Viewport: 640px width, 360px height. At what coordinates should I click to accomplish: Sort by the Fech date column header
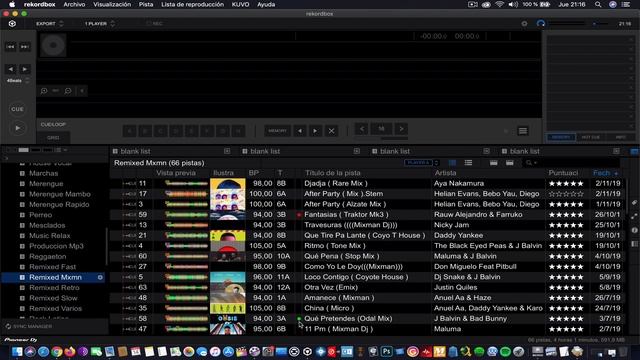[605, 173]
